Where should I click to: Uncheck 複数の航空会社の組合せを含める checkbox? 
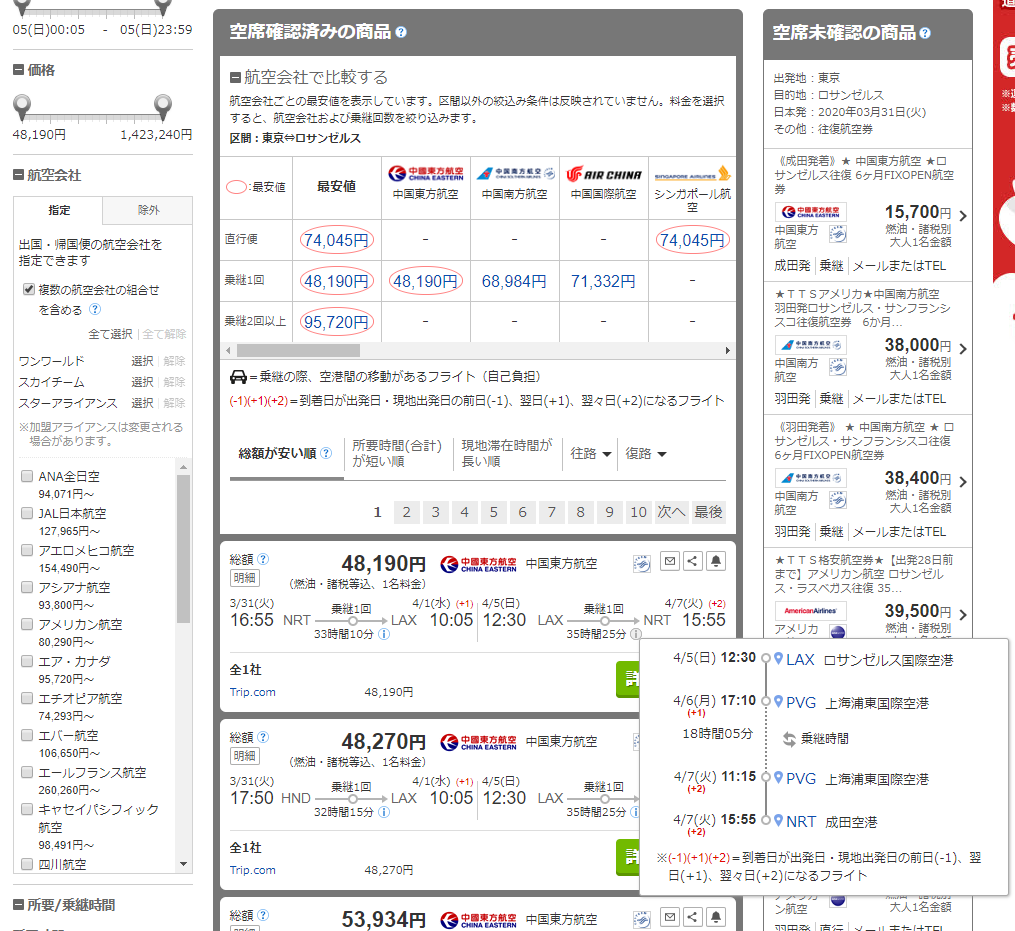pyautogui.click(x=29, y=290)
